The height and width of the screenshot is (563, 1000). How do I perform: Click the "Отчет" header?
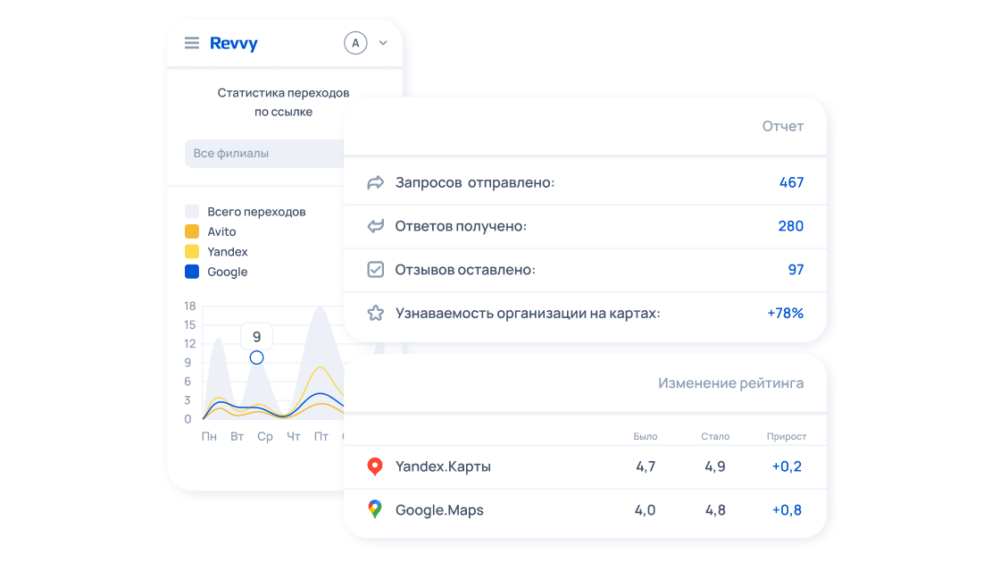[783, 126]
